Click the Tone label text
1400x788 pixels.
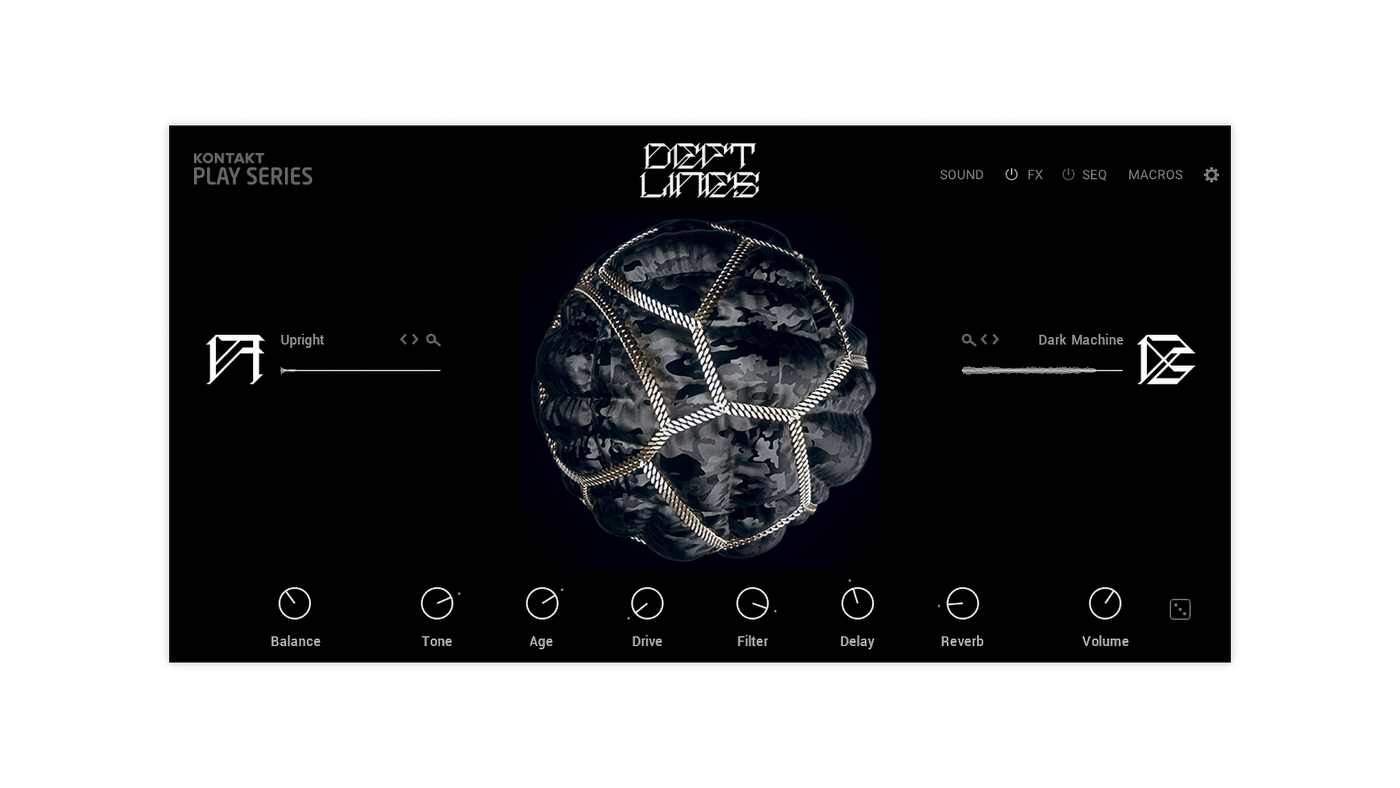pyautogui.click(x=437, y=642)
